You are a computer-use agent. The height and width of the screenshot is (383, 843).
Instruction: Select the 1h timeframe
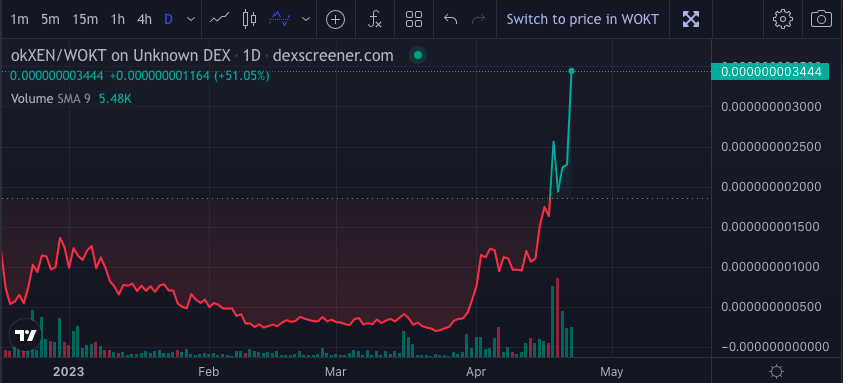(x=118, y=20)
